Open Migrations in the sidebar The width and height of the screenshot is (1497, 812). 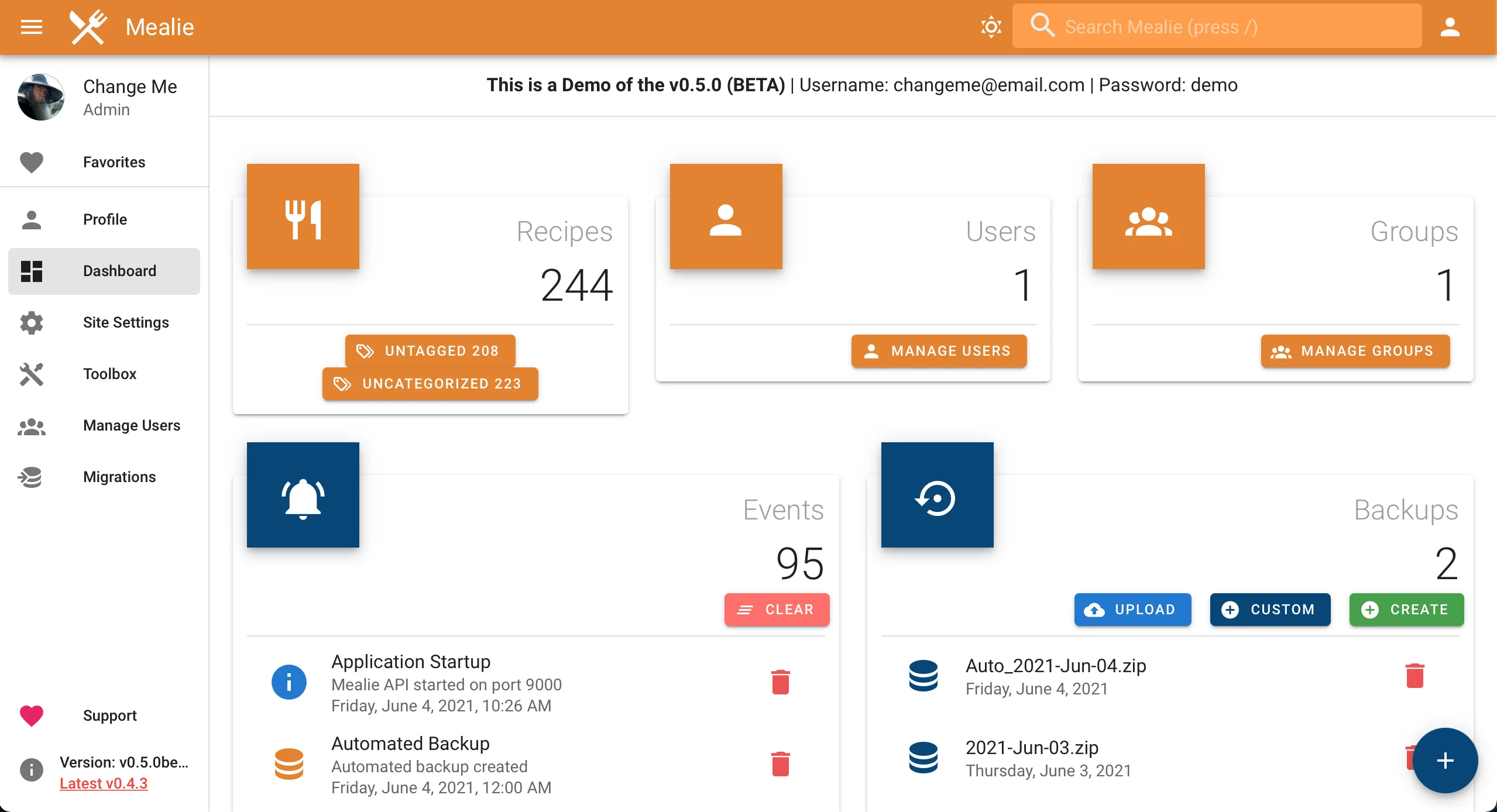104,477
